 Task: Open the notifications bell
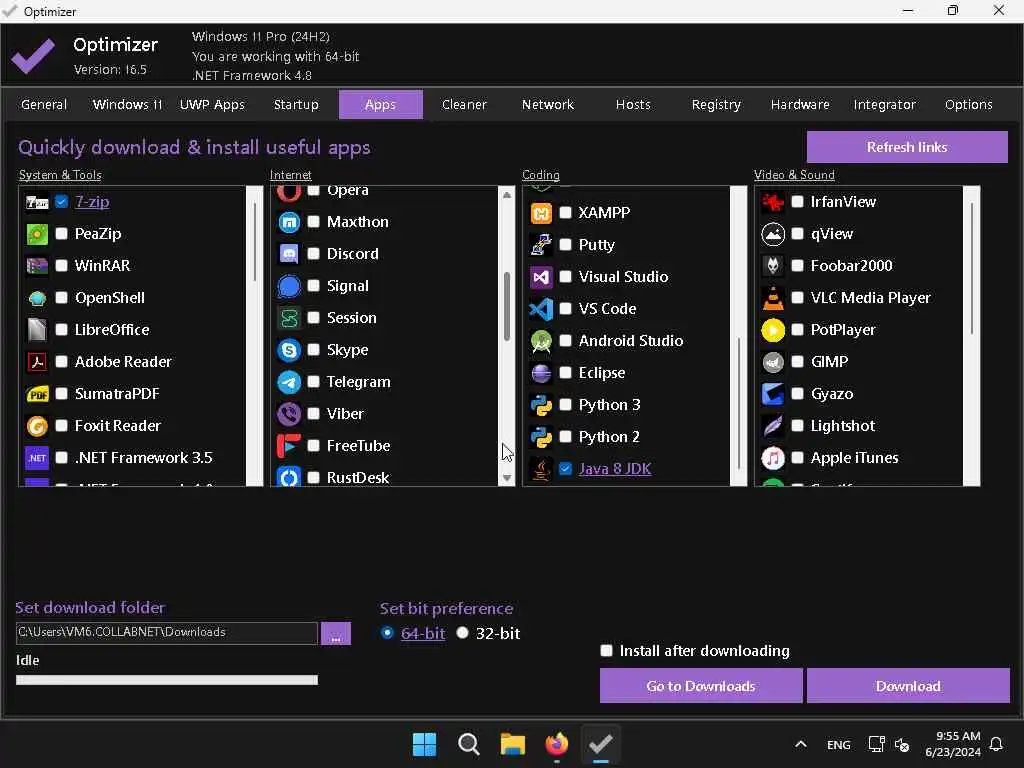pyautogui.click(x=996, y=744)
